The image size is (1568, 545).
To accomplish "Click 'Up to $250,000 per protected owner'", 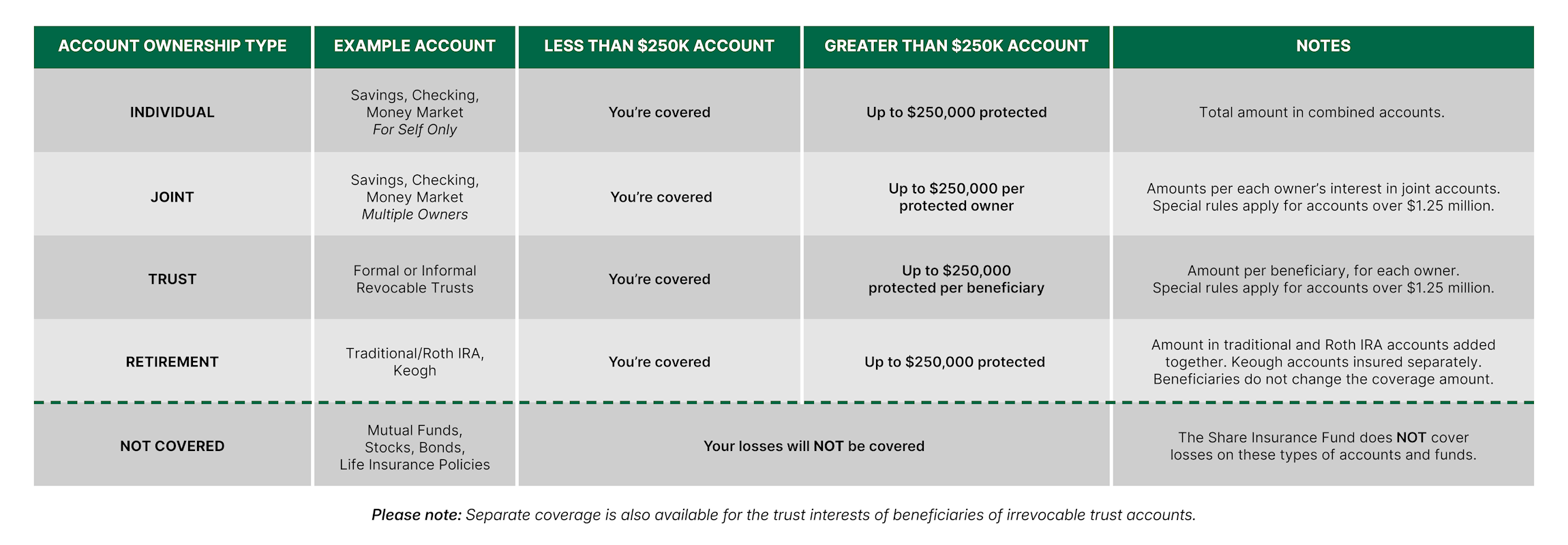I will [956, 197].
